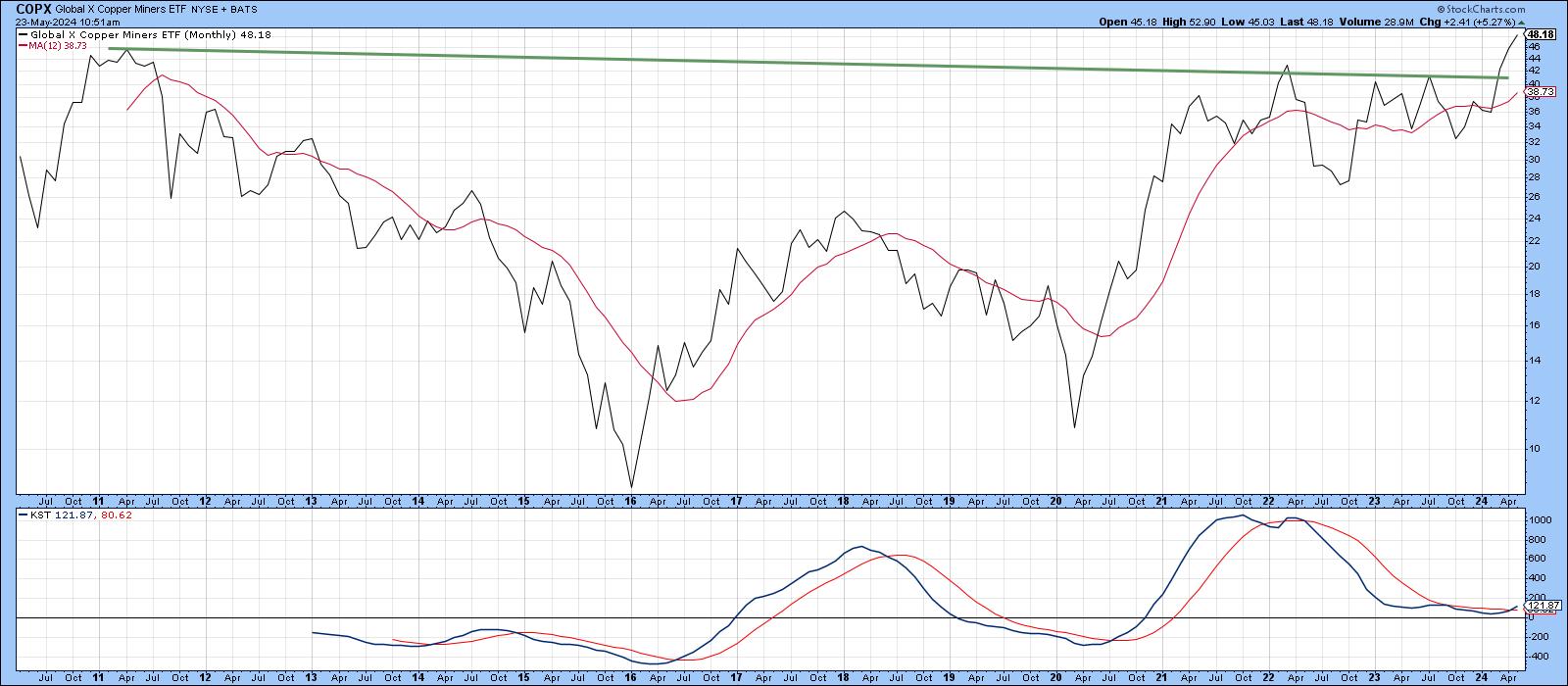The width and height of the screenshot is (1568, 686).
Task: Click the "42" price axis label
Action: (x=1533, y=71)
